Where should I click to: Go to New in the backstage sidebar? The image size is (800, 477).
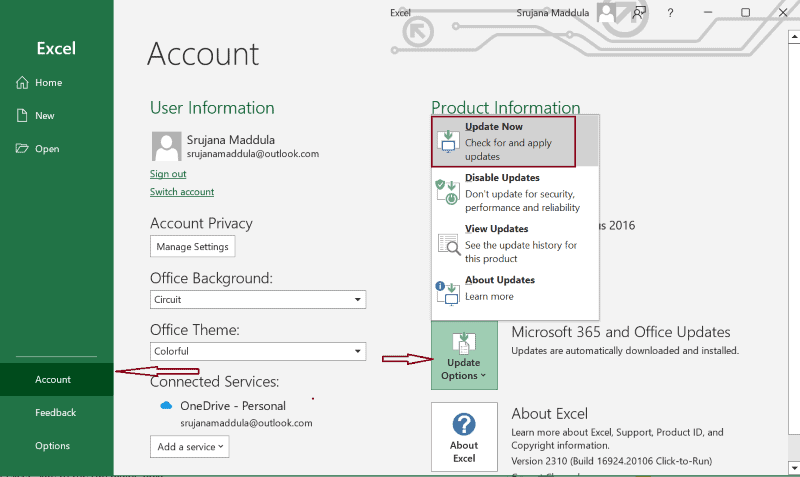click(x=57, y=115)
